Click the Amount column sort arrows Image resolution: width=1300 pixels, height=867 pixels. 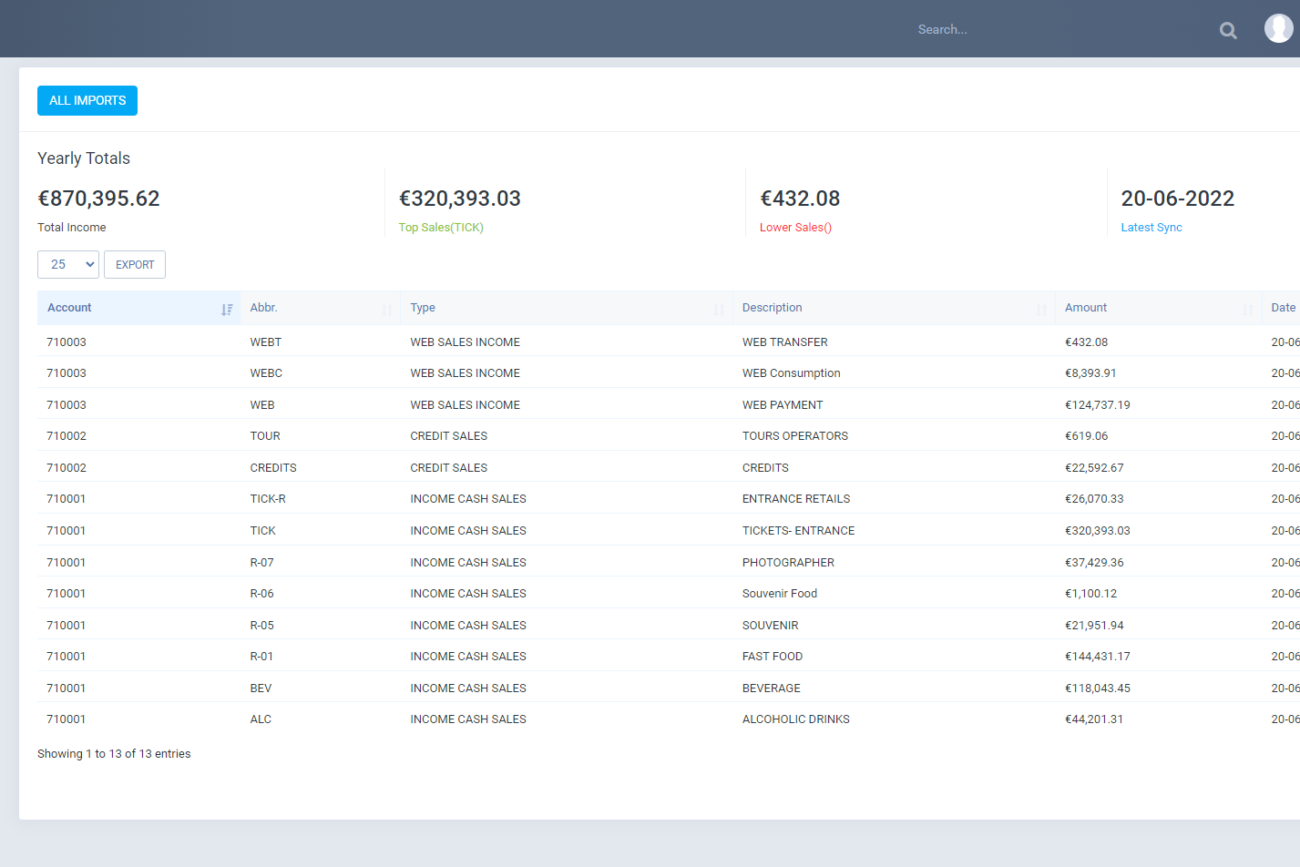pyautogui.click(x=1247, y=309)
